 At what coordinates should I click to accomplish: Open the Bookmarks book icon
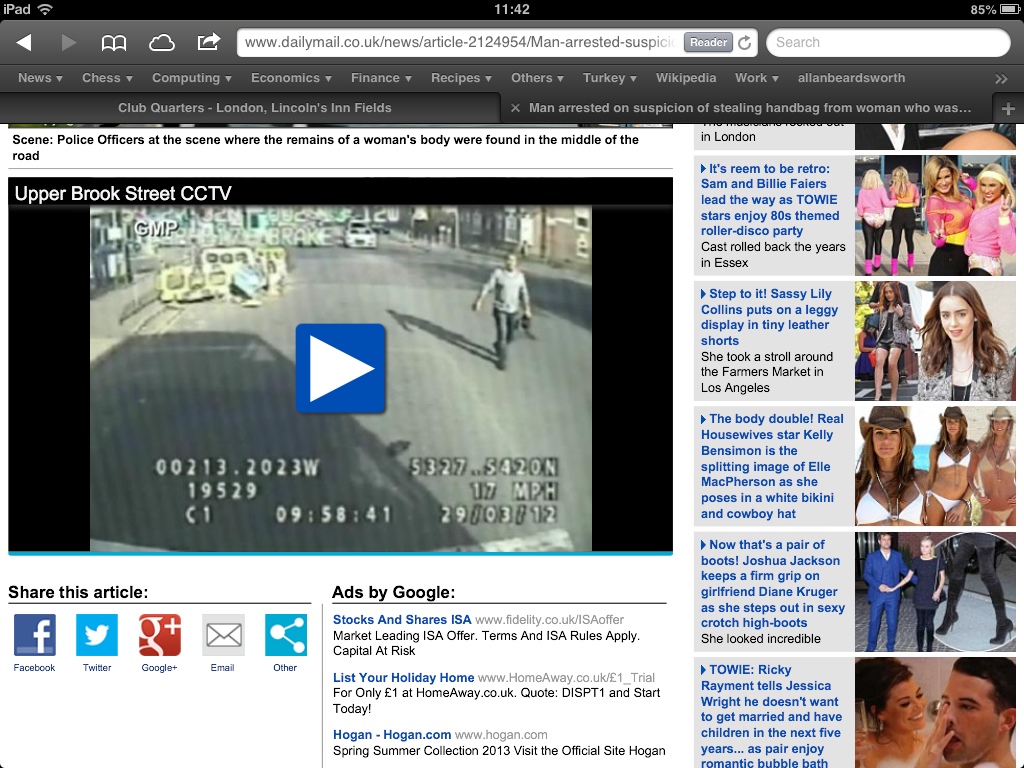114,42
